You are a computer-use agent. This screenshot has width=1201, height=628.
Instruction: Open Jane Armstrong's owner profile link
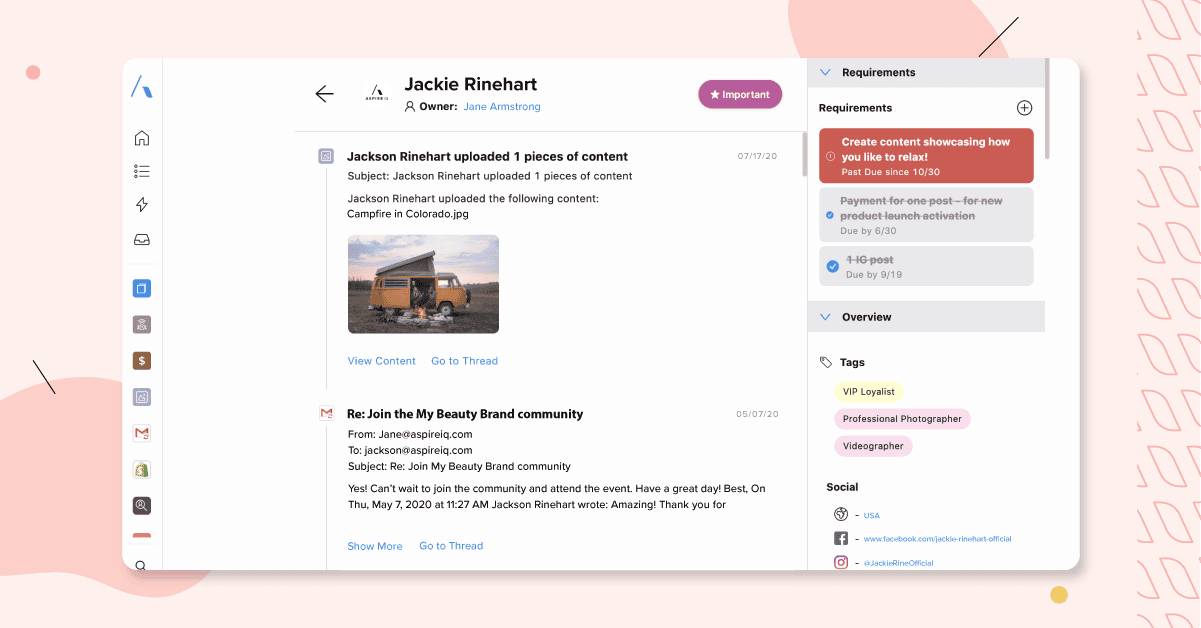click(502, 106)
